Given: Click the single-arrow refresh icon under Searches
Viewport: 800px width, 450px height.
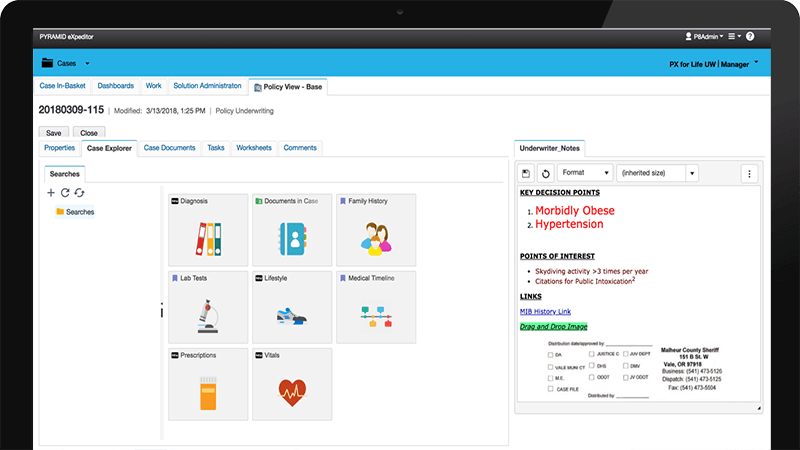Looking at the screenshot, I should coord(65,193).
